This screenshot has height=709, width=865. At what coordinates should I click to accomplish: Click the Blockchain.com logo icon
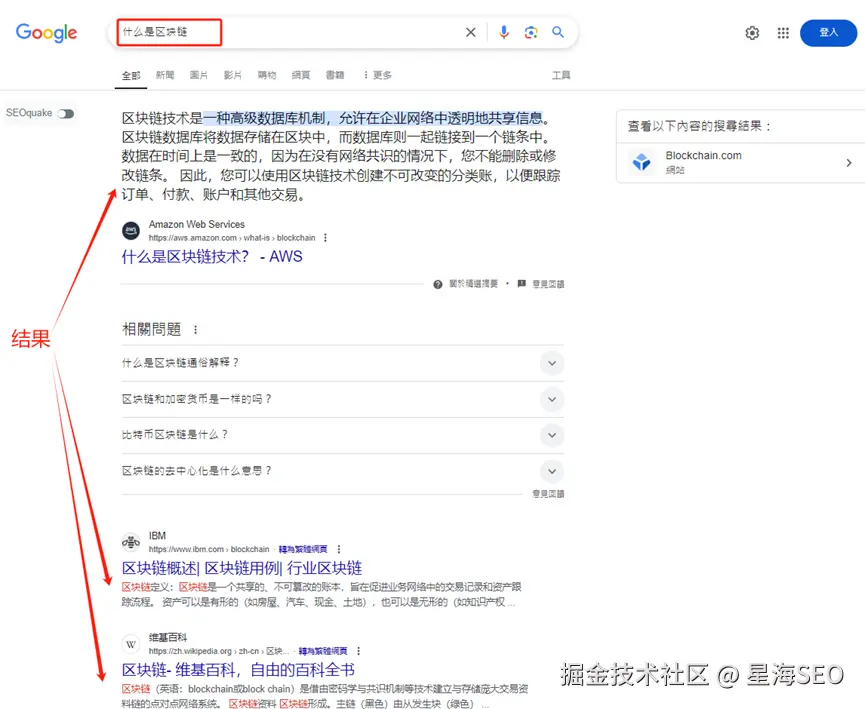(642, 162)
